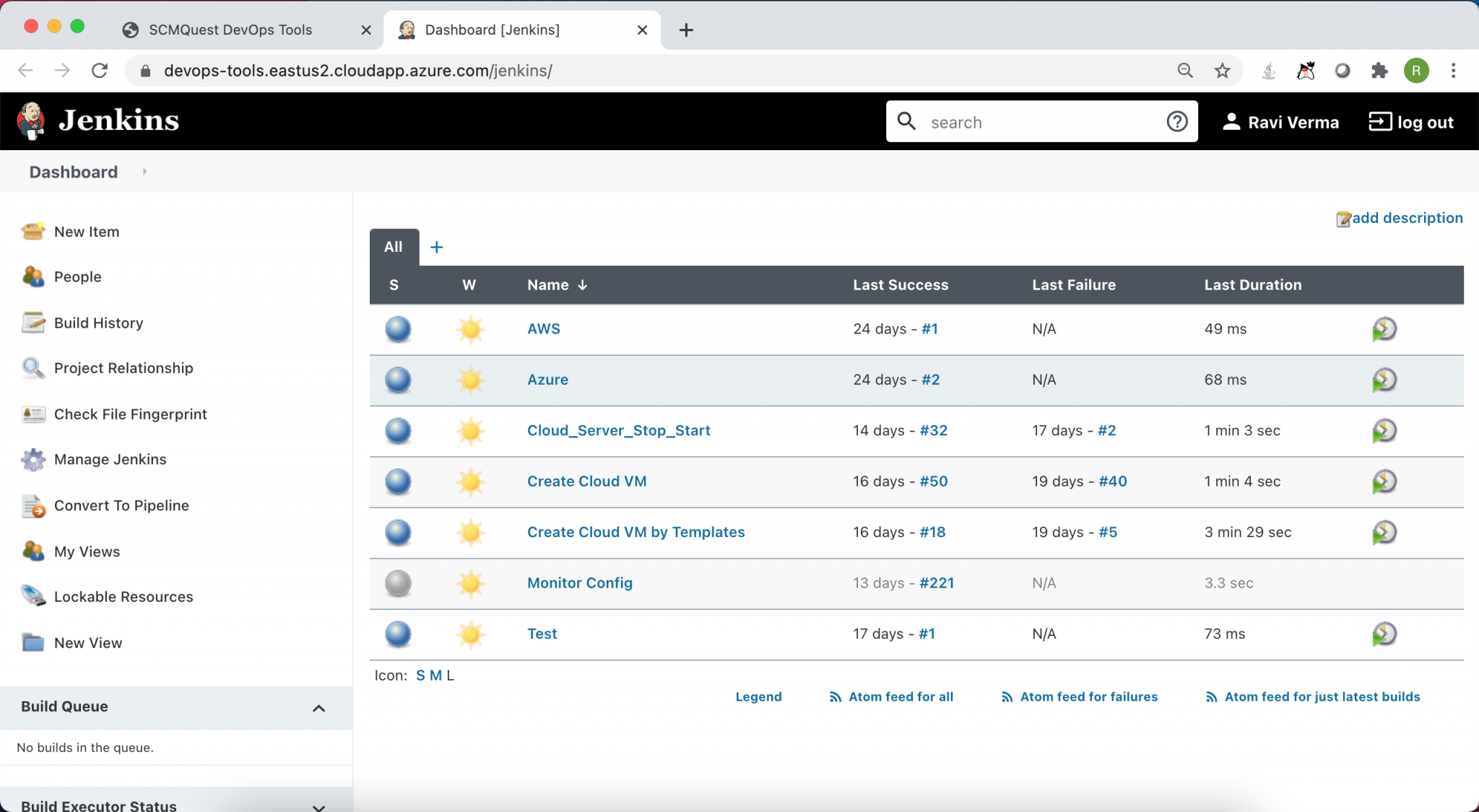Viewport: 1479px width, 812px height.
Task: Open Lockable Resources
Action: coord(123,596)
